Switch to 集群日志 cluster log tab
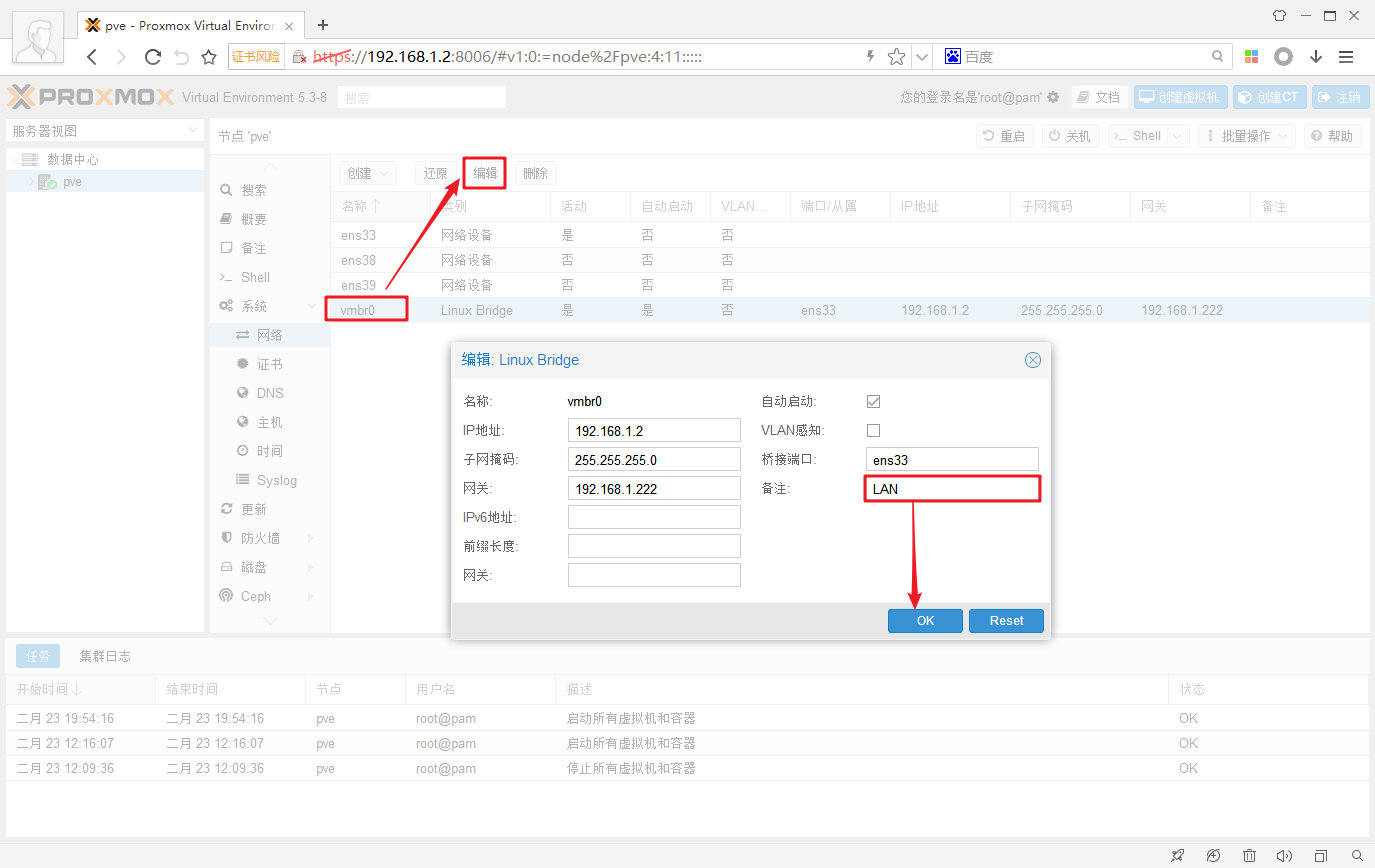1375x868 pixels. click(105, 656)
